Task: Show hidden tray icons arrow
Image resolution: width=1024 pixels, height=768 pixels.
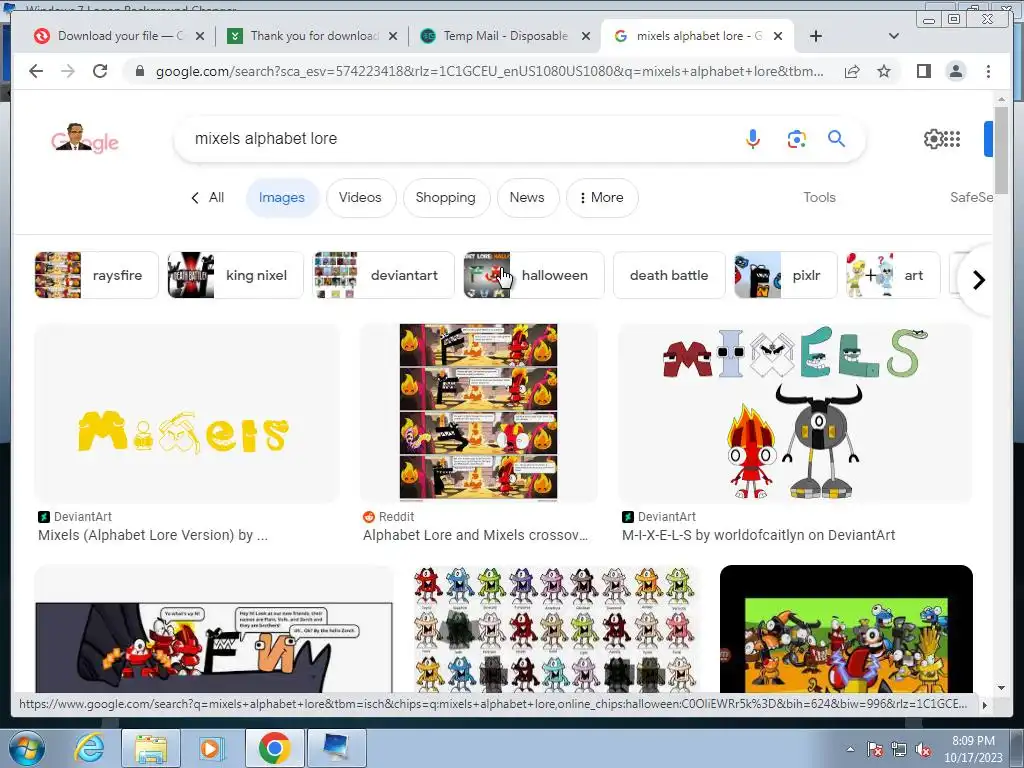Action: [850, 749]
